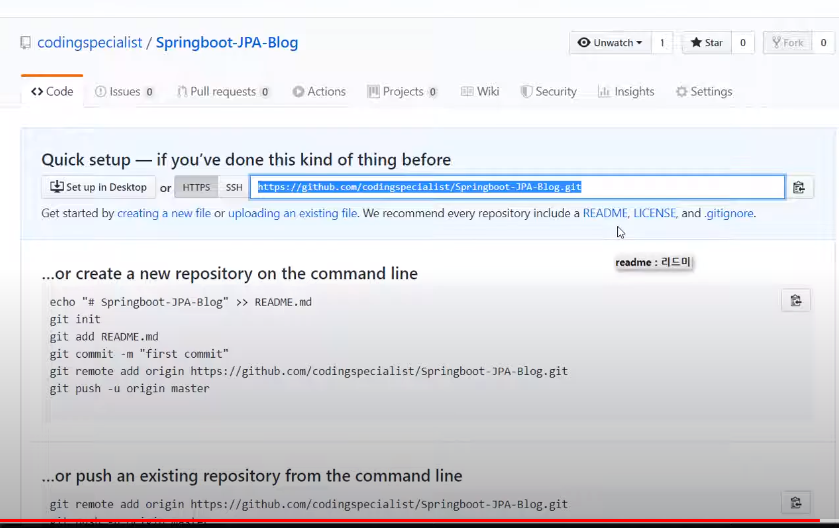Click the play icon in Actions tab
This screenshot has width=839, height=528.
pos(298,91)
